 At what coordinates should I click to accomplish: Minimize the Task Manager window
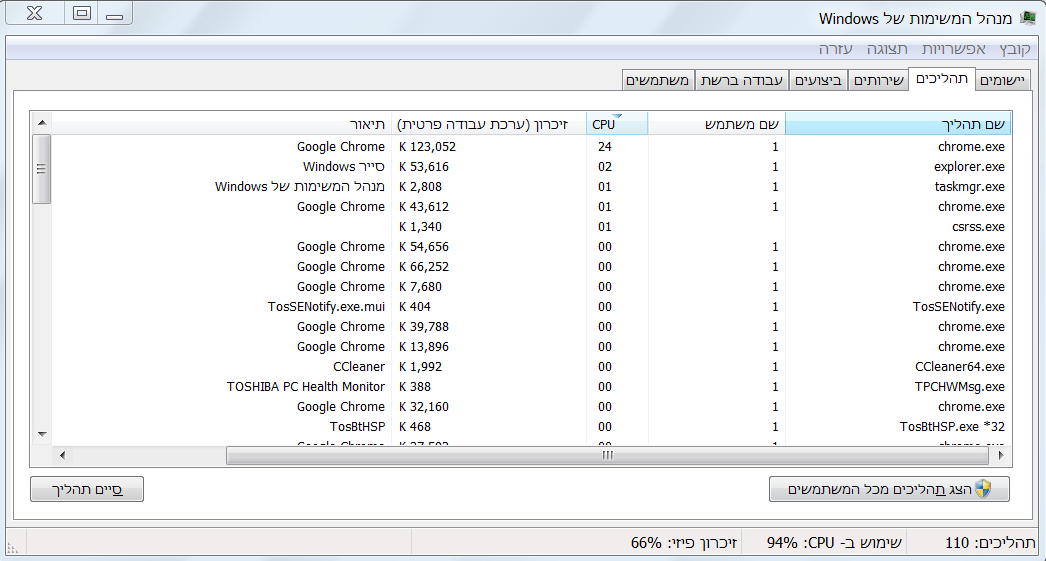(115, 13)
